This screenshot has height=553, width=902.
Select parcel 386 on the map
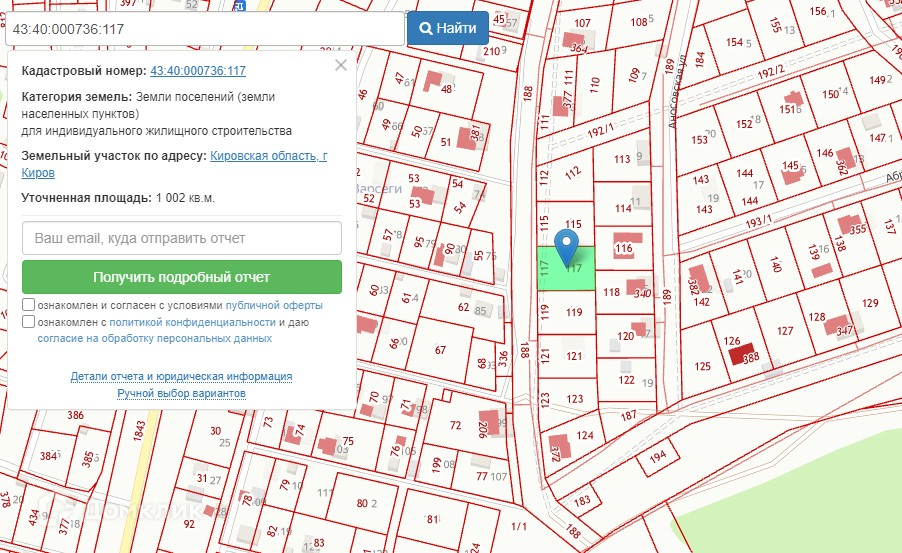click(75, 415)
